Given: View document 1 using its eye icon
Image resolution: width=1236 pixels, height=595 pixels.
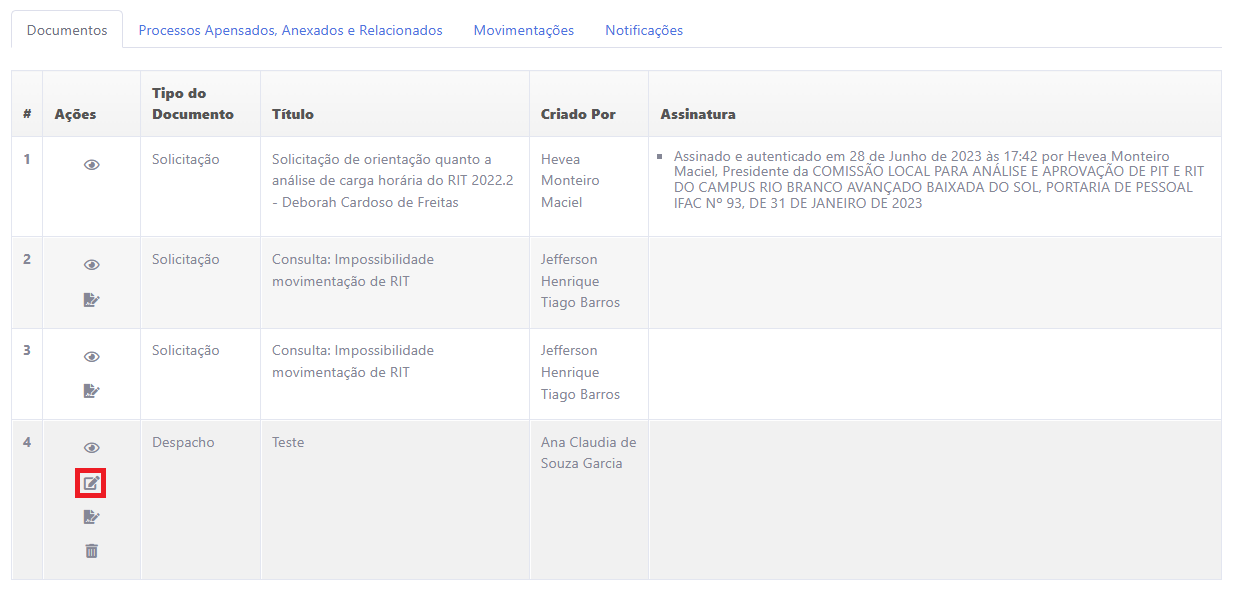Looking at the screenshot, I should [x=91, y=165].
